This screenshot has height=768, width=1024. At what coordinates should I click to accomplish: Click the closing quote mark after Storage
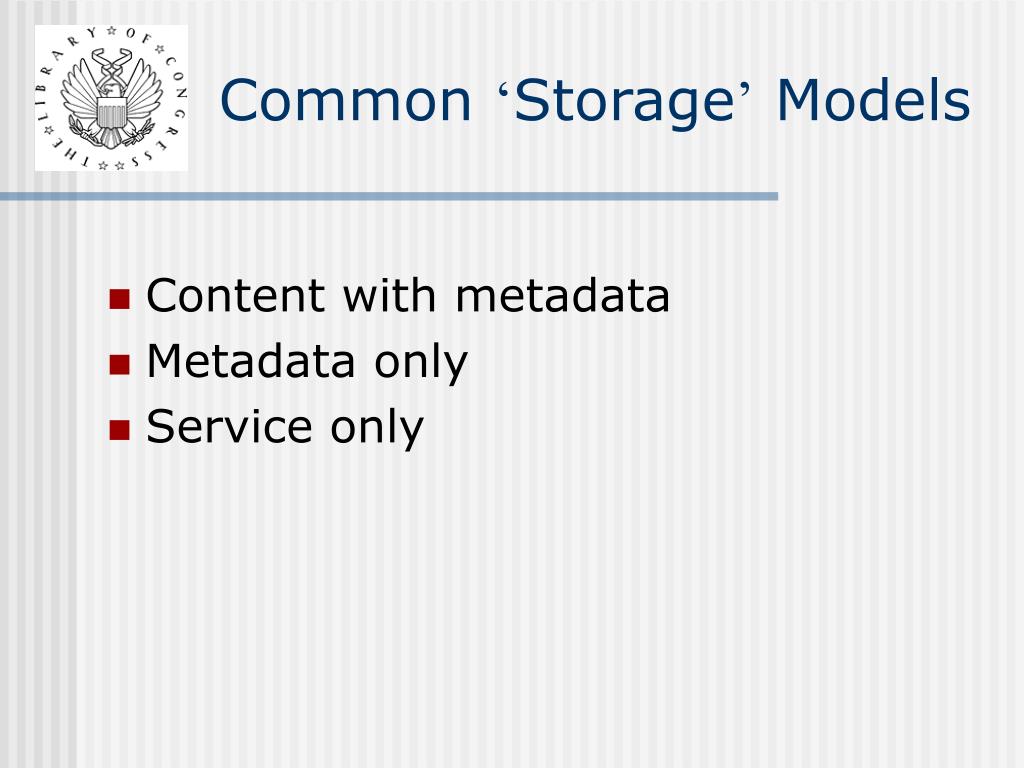click(x=745, y=89)
